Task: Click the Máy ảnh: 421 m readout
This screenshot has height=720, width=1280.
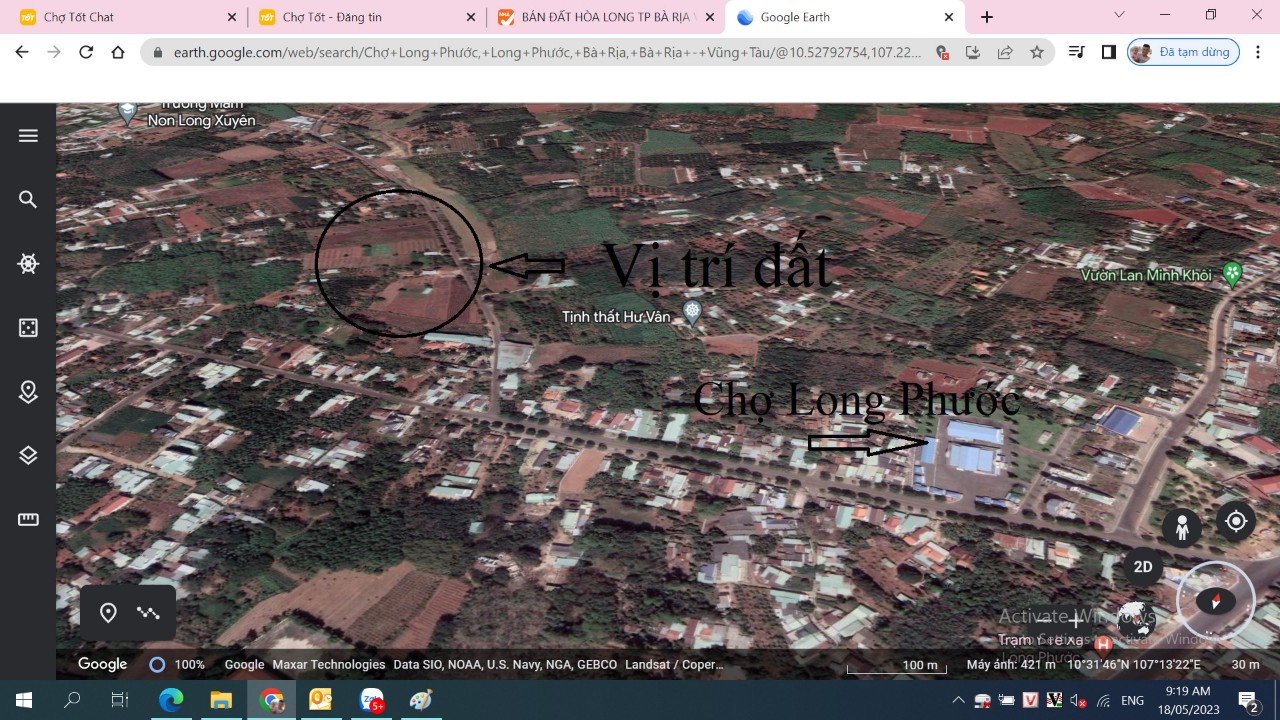Action: click(x=1011, y=664)
